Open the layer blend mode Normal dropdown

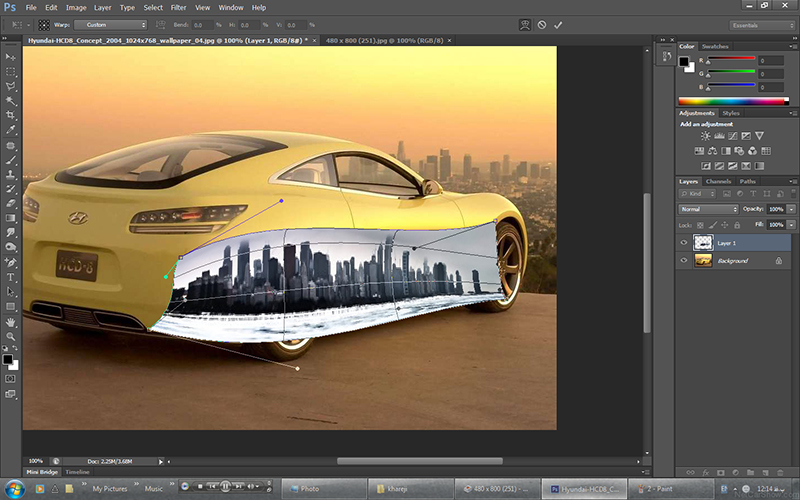(708, 209)
